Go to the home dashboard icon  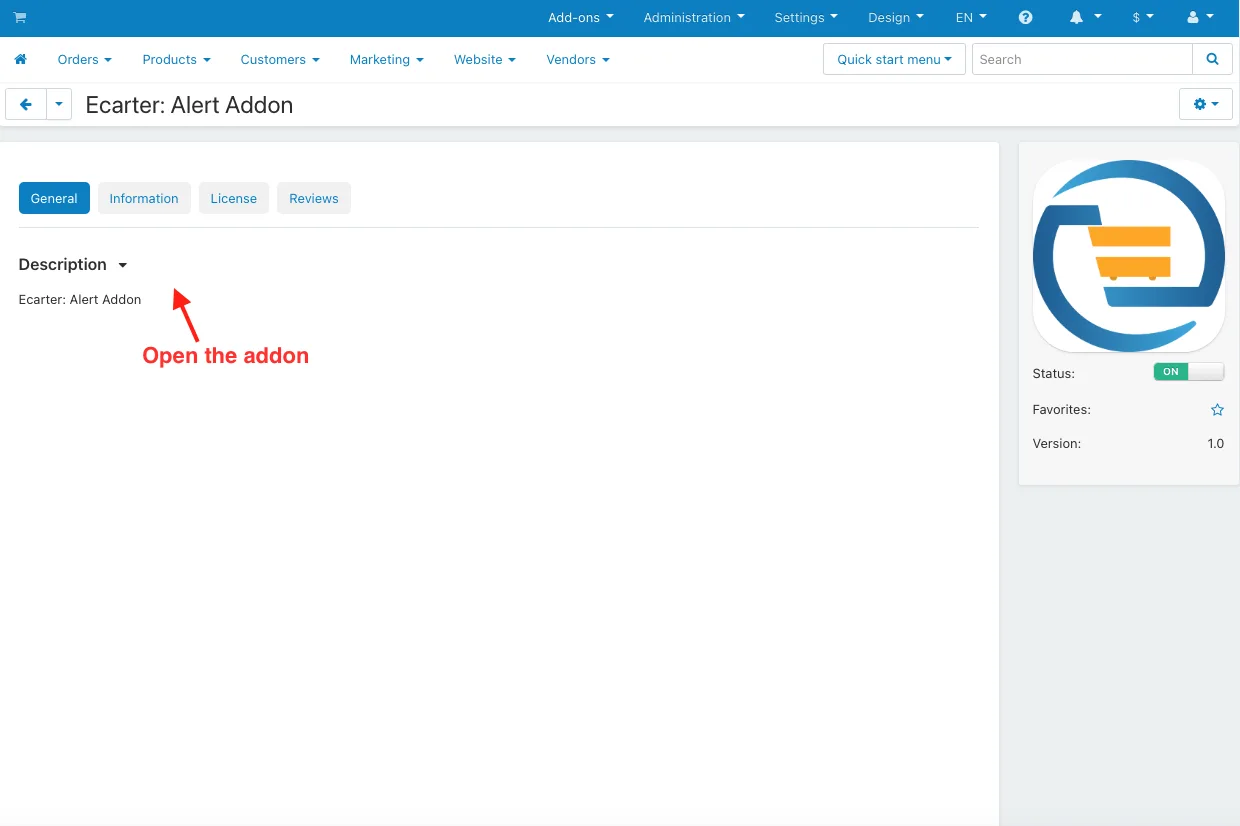pos(20,60)
